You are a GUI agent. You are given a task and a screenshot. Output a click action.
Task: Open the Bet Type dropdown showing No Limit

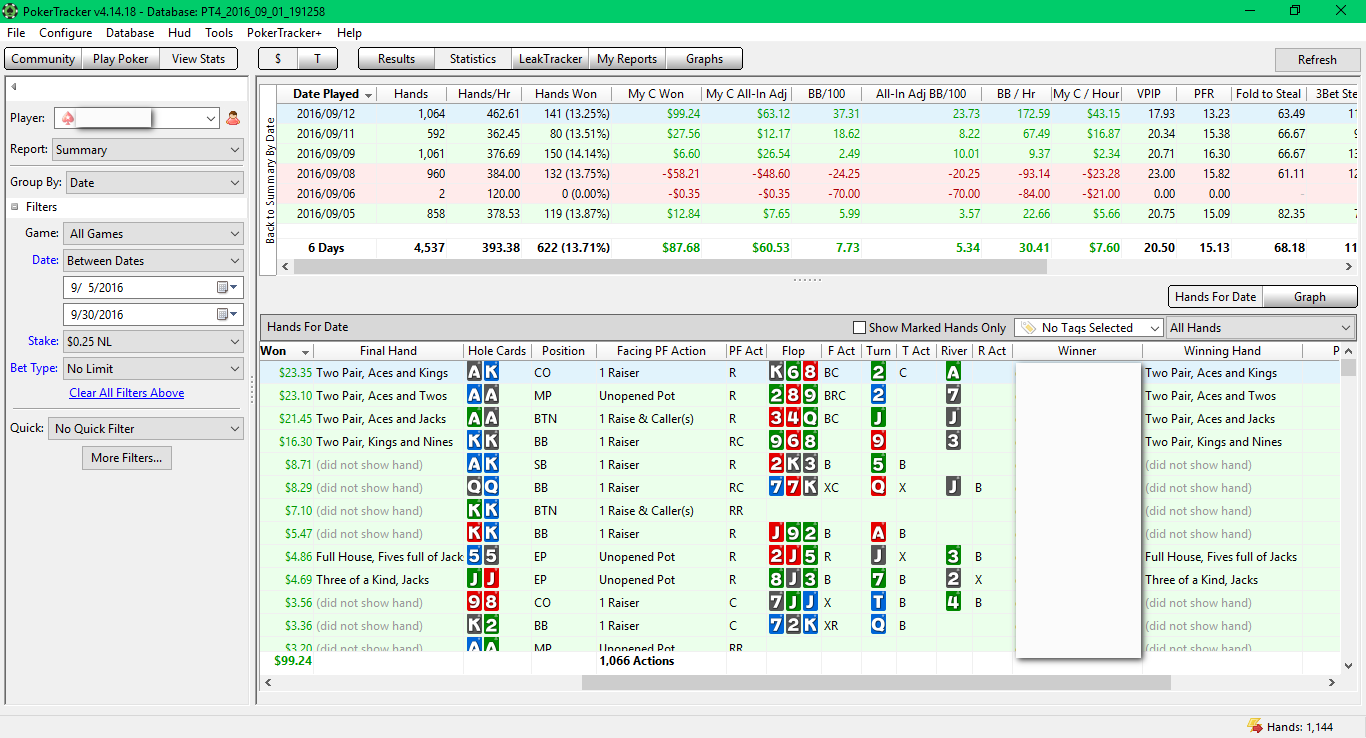[153, 369]
